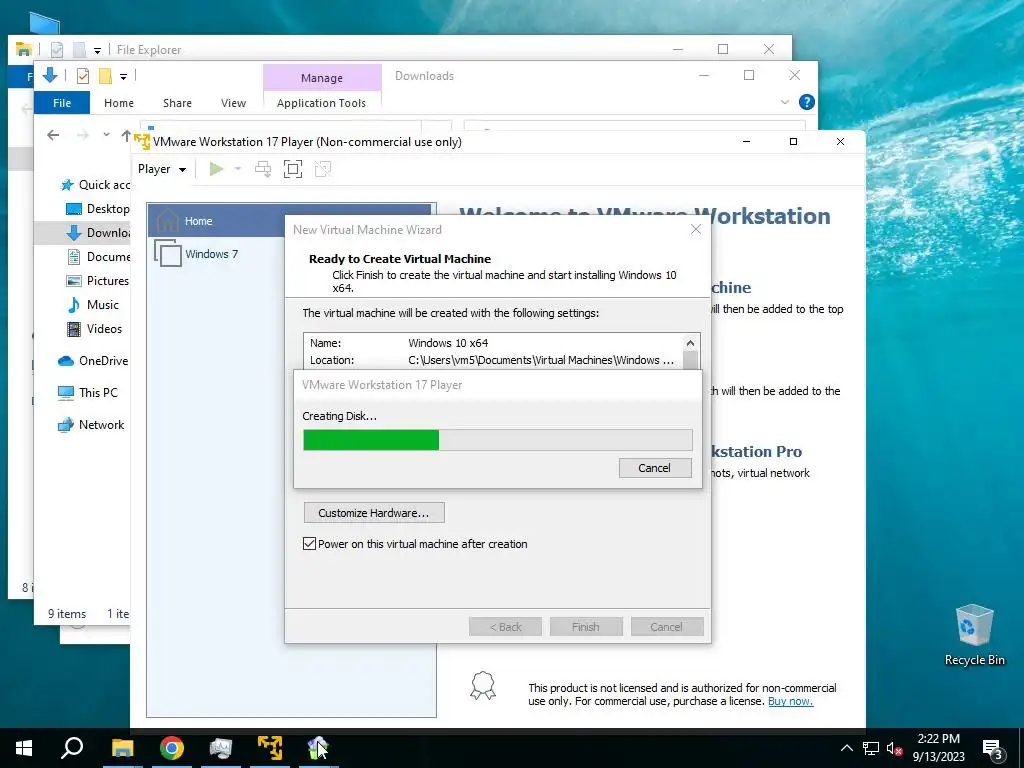
Task: Select OneDrive in navigation pane
Action: pos(93,360)
